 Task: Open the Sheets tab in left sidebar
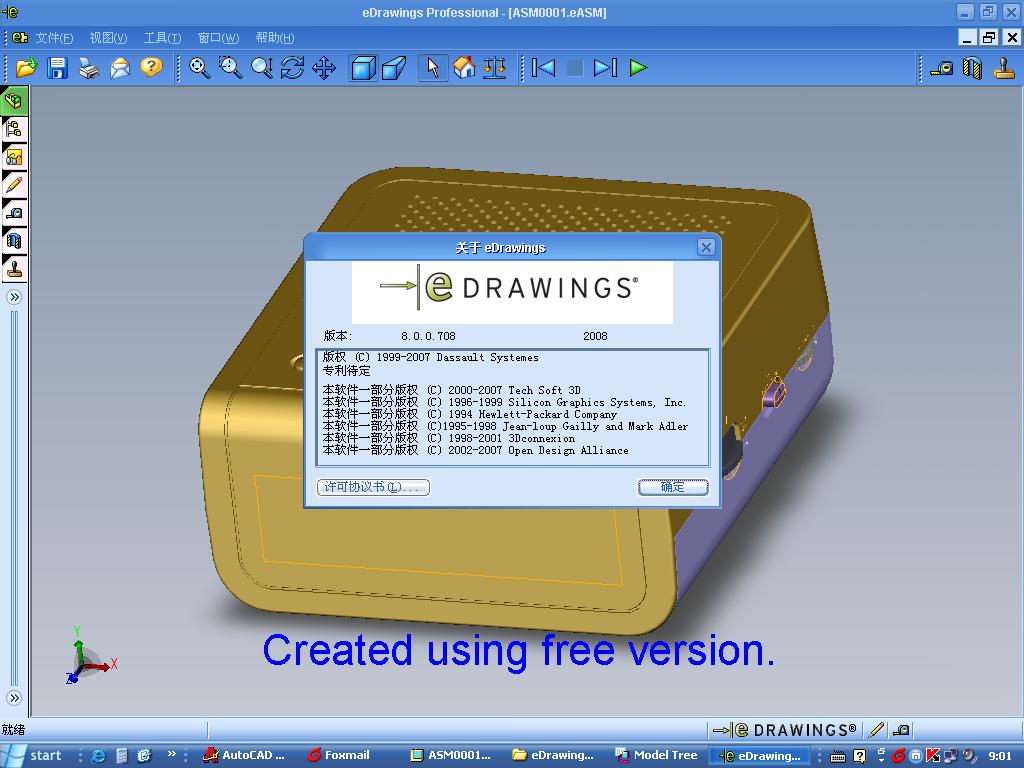[x=14, y=157]
